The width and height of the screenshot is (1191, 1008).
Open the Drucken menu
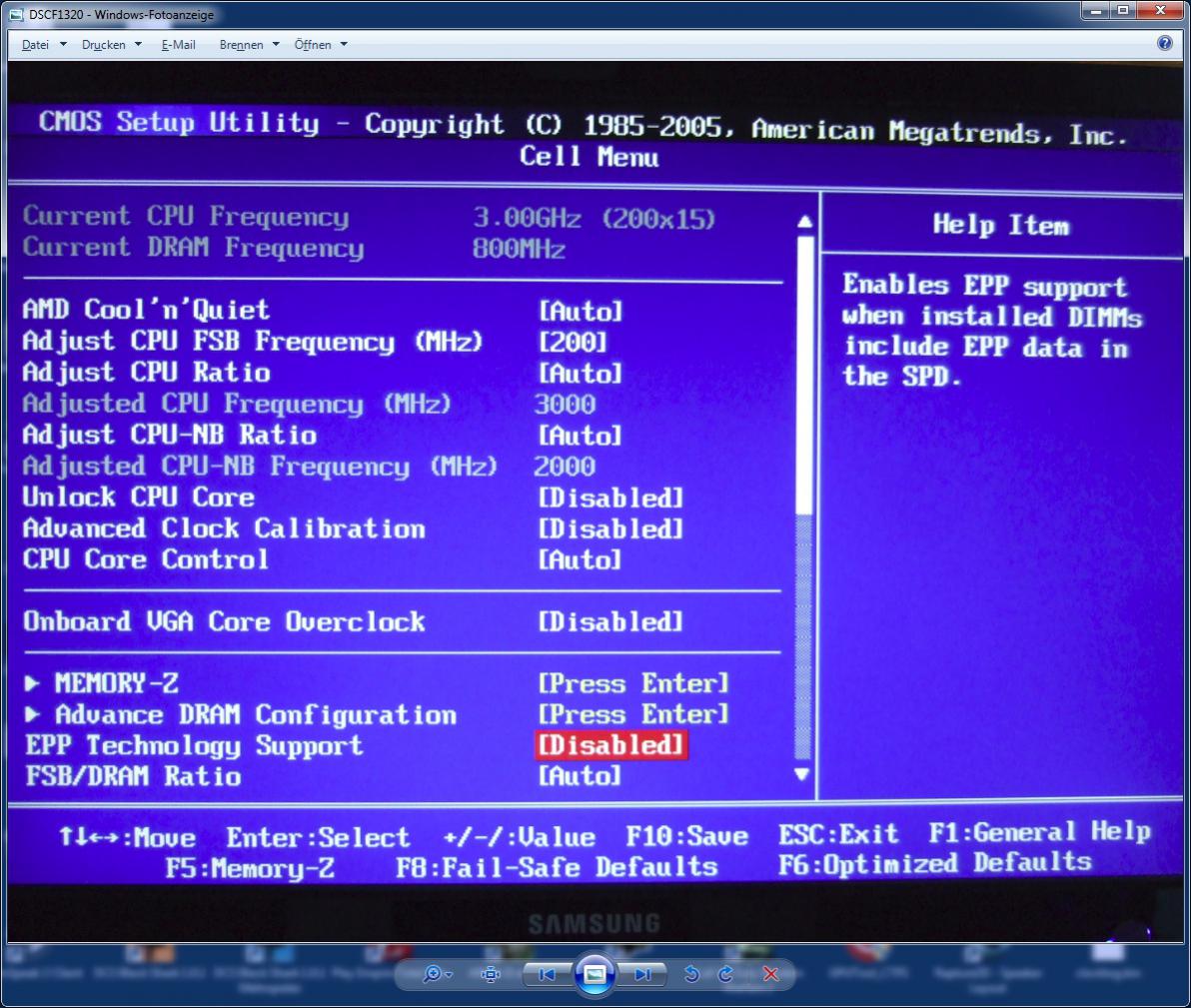pos(111,45)
